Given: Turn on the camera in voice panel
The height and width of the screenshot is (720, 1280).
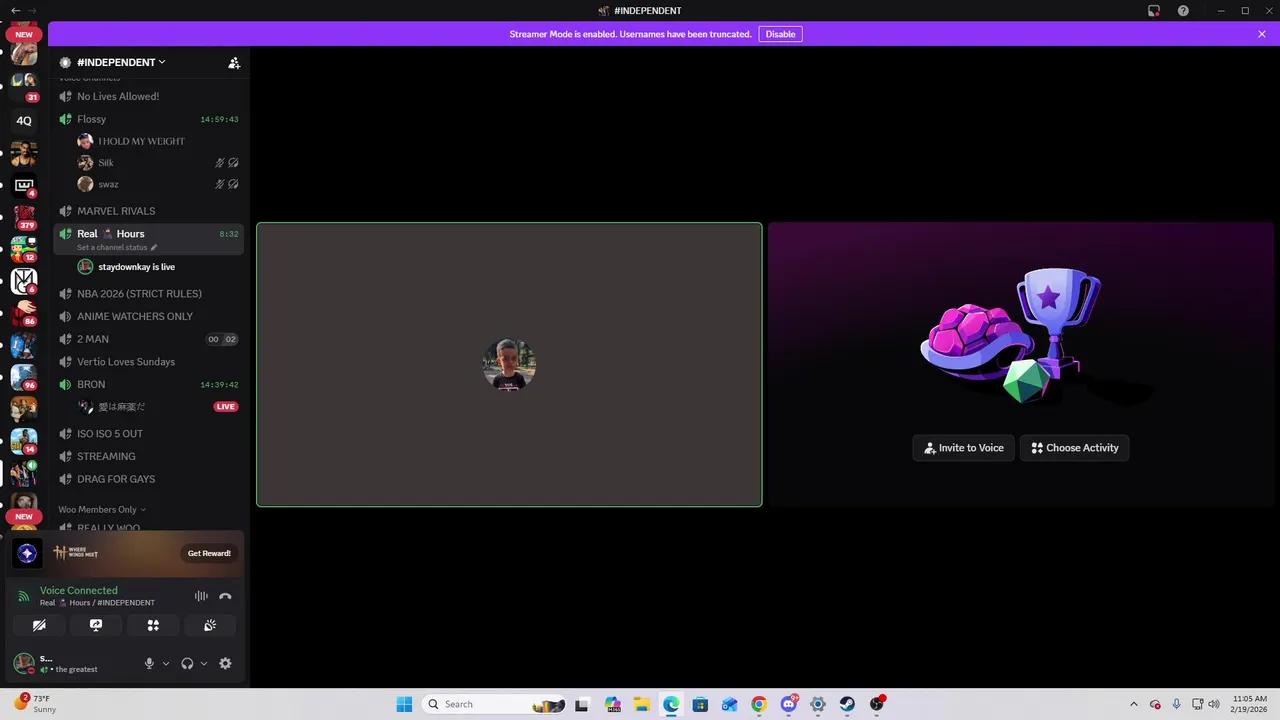Looking at the screenshot, I should pos(39,625).
